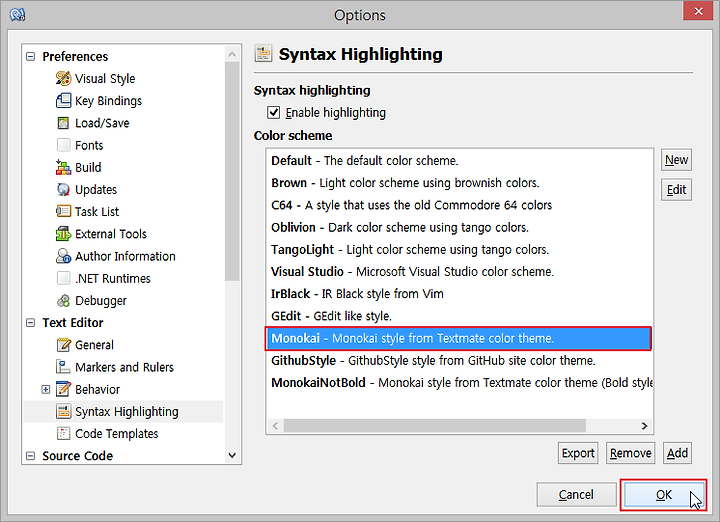The height and width of the screenshot is (522, 720).
Task: Click the blank .NET Runtimes icon
Action: tap(63, 278)
